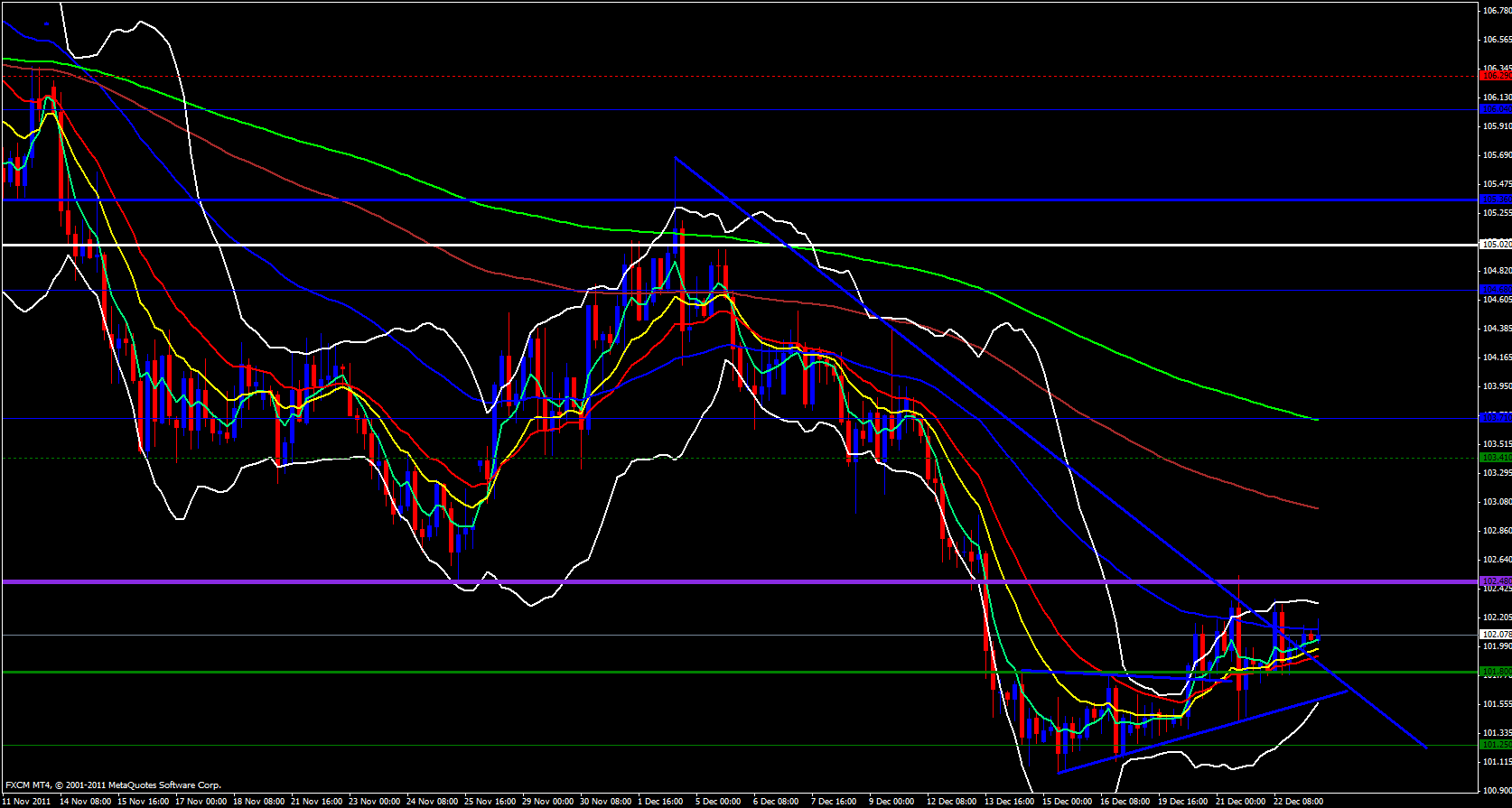Click the green 101.250 price tag
Viewport: 1512px width, 808px height.
tap(1496, 745)
